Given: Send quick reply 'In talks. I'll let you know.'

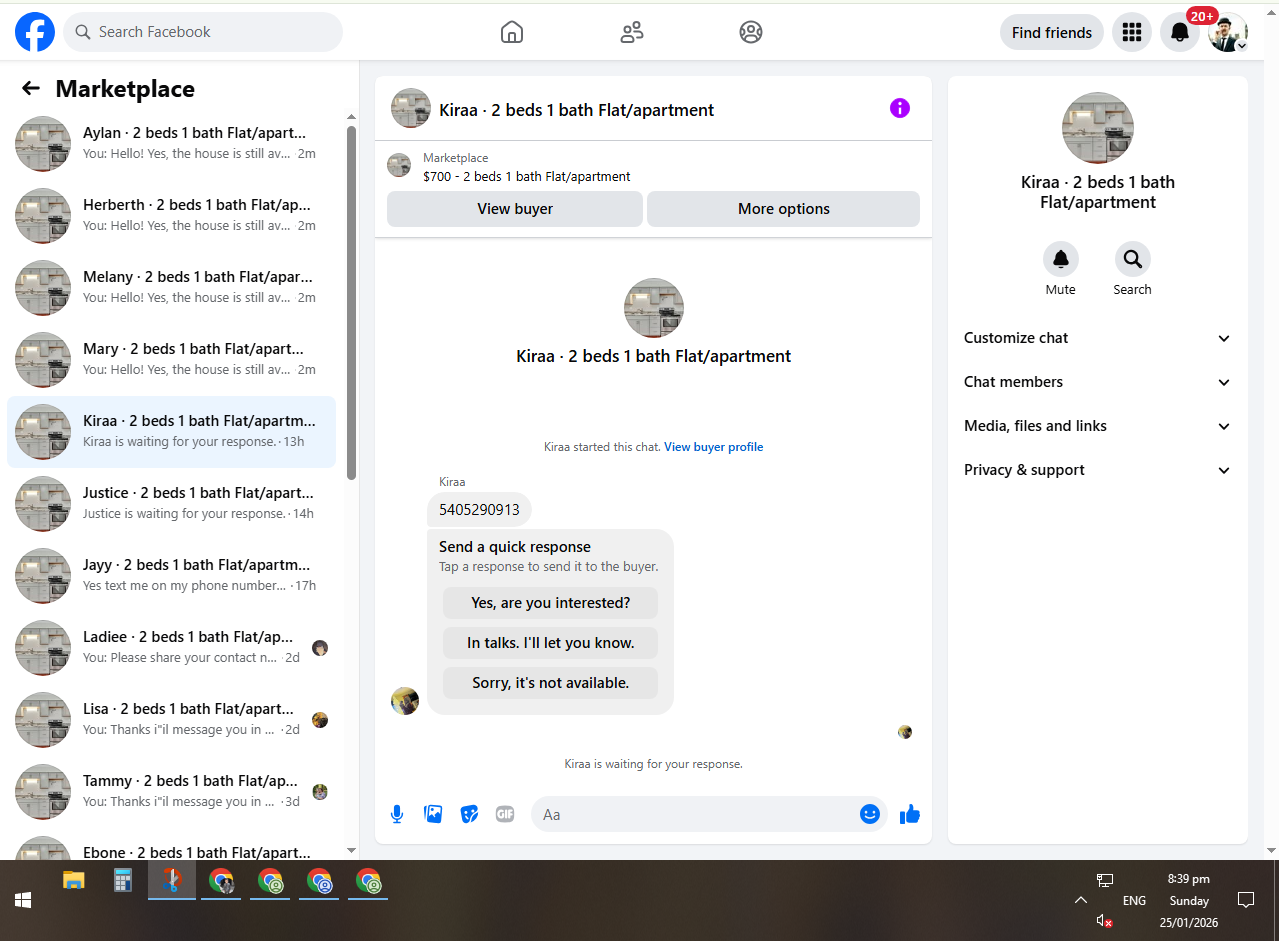Looking at the screenshot, I should tap(551, 643).
